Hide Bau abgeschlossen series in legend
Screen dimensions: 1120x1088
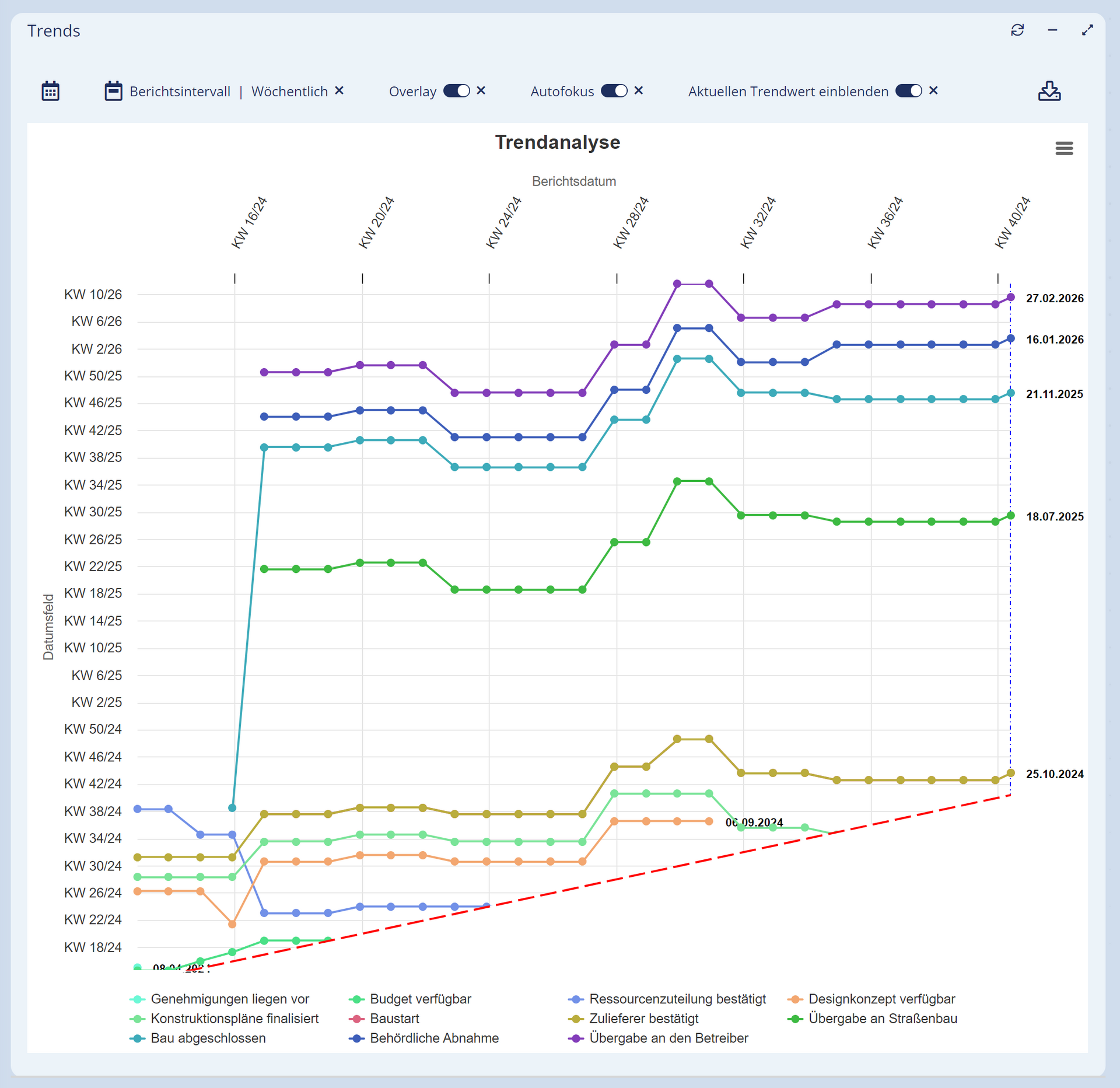(208, 1038)
